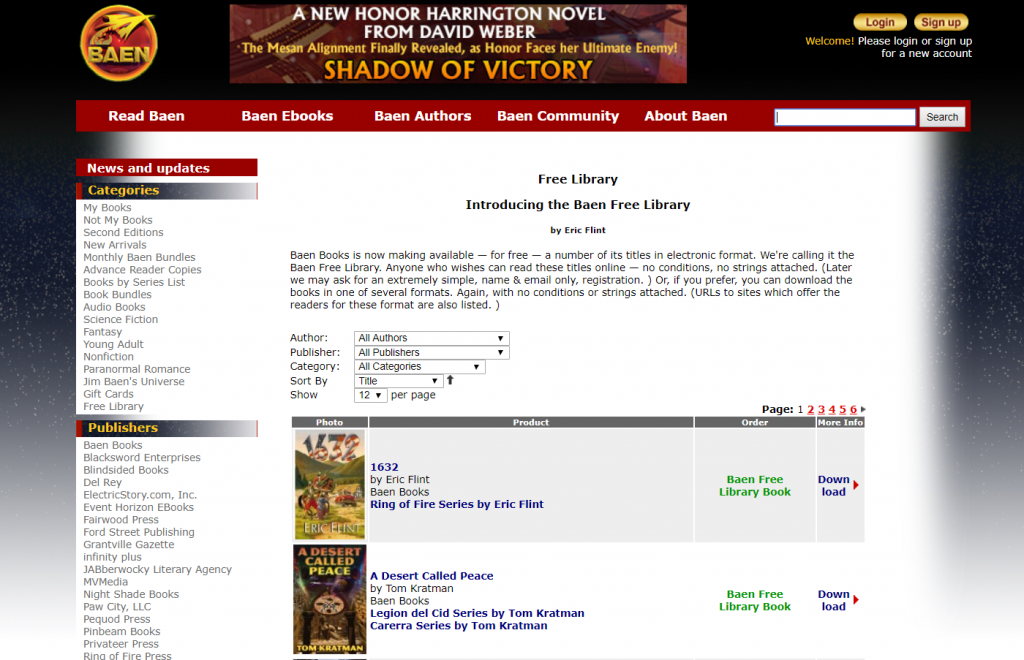1024x660 pixels.
Task: Select Blacksword Enterprises publisher
Action: [x=142, y=458]
